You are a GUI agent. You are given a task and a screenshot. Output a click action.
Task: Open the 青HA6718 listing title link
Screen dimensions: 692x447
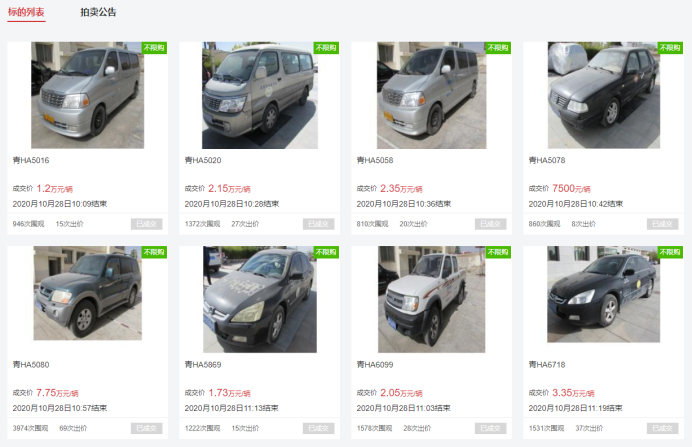(x=547, y=365)
